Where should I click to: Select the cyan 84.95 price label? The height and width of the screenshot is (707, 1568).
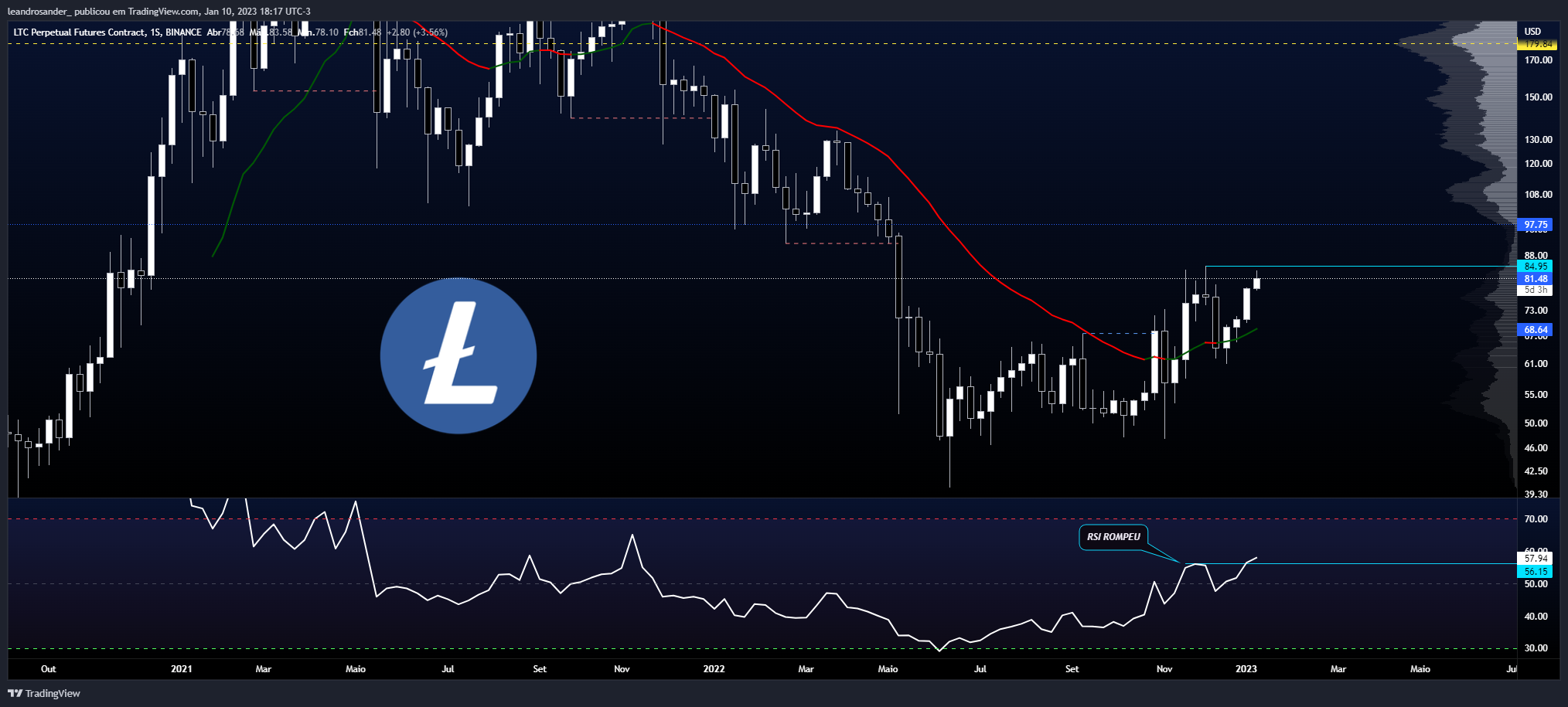click(1535, 267)
